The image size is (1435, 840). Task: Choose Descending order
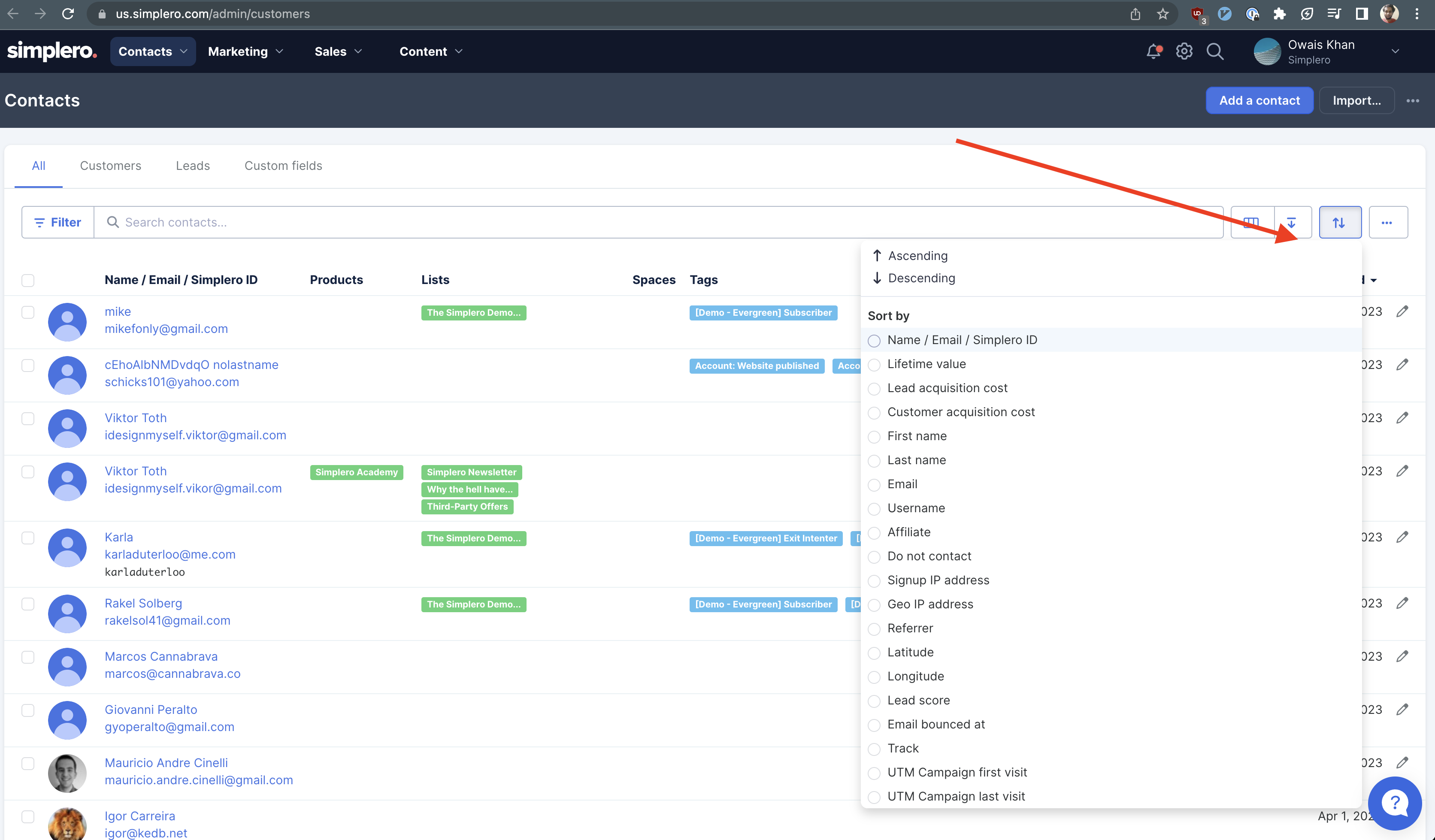coord(914,278)
